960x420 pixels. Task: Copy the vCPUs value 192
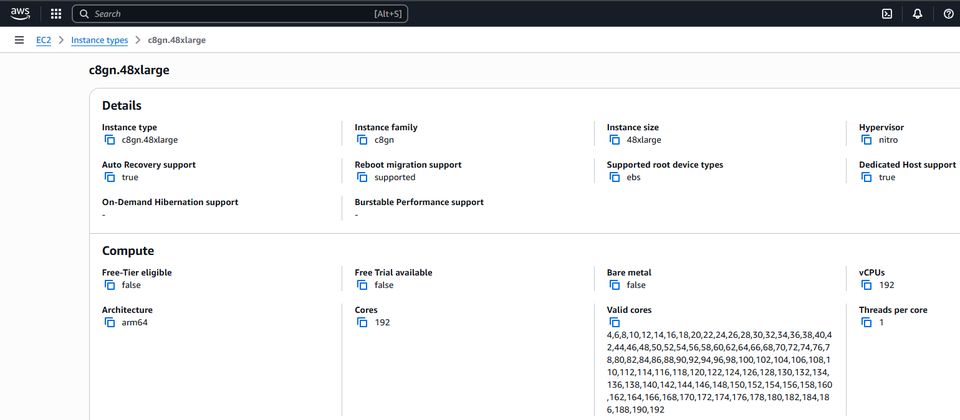tap(866, 285)
